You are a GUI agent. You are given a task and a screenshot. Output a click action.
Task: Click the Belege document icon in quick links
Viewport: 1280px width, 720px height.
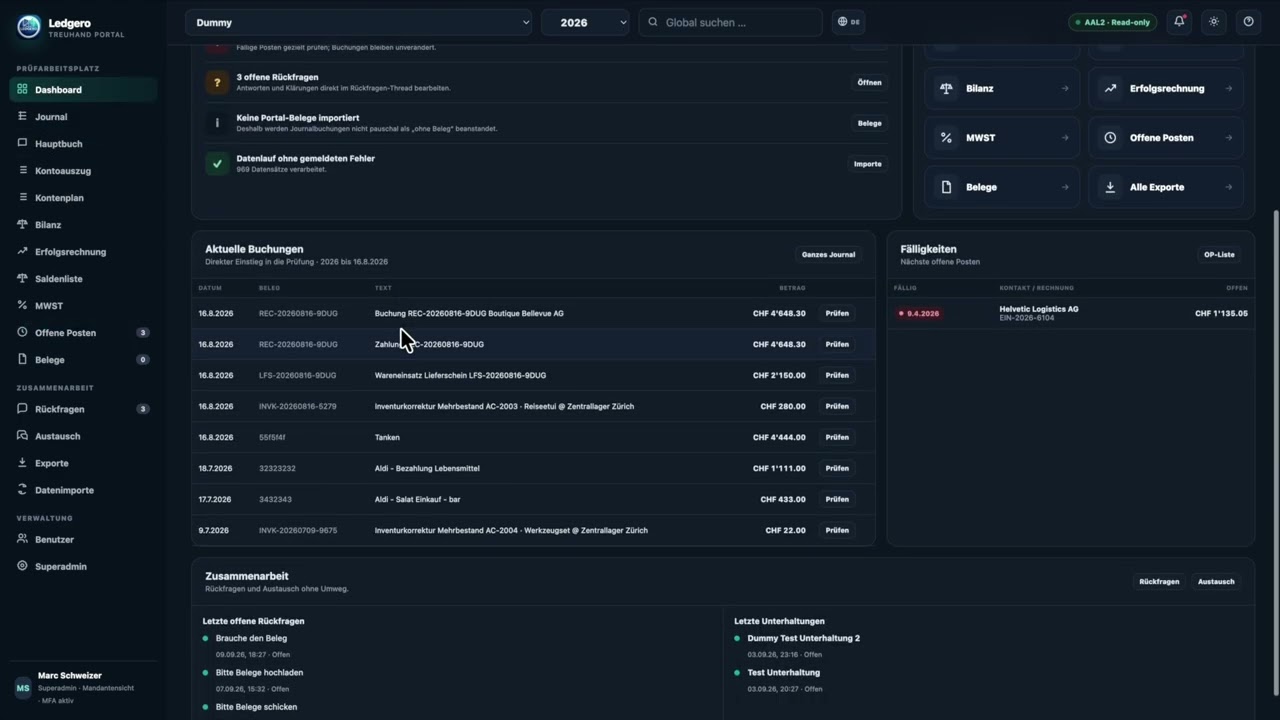pos(946,187)
